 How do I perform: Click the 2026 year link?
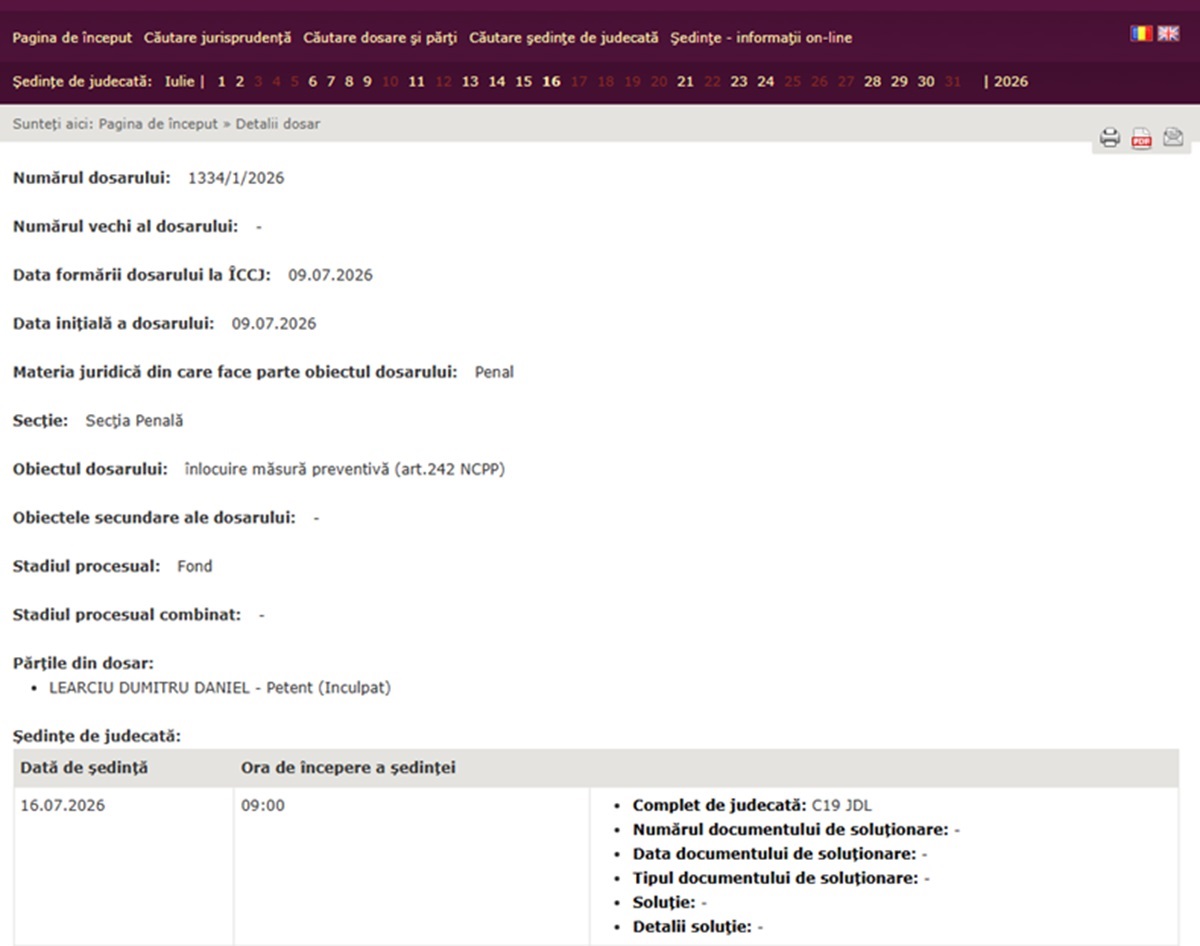coord(1010,82)
